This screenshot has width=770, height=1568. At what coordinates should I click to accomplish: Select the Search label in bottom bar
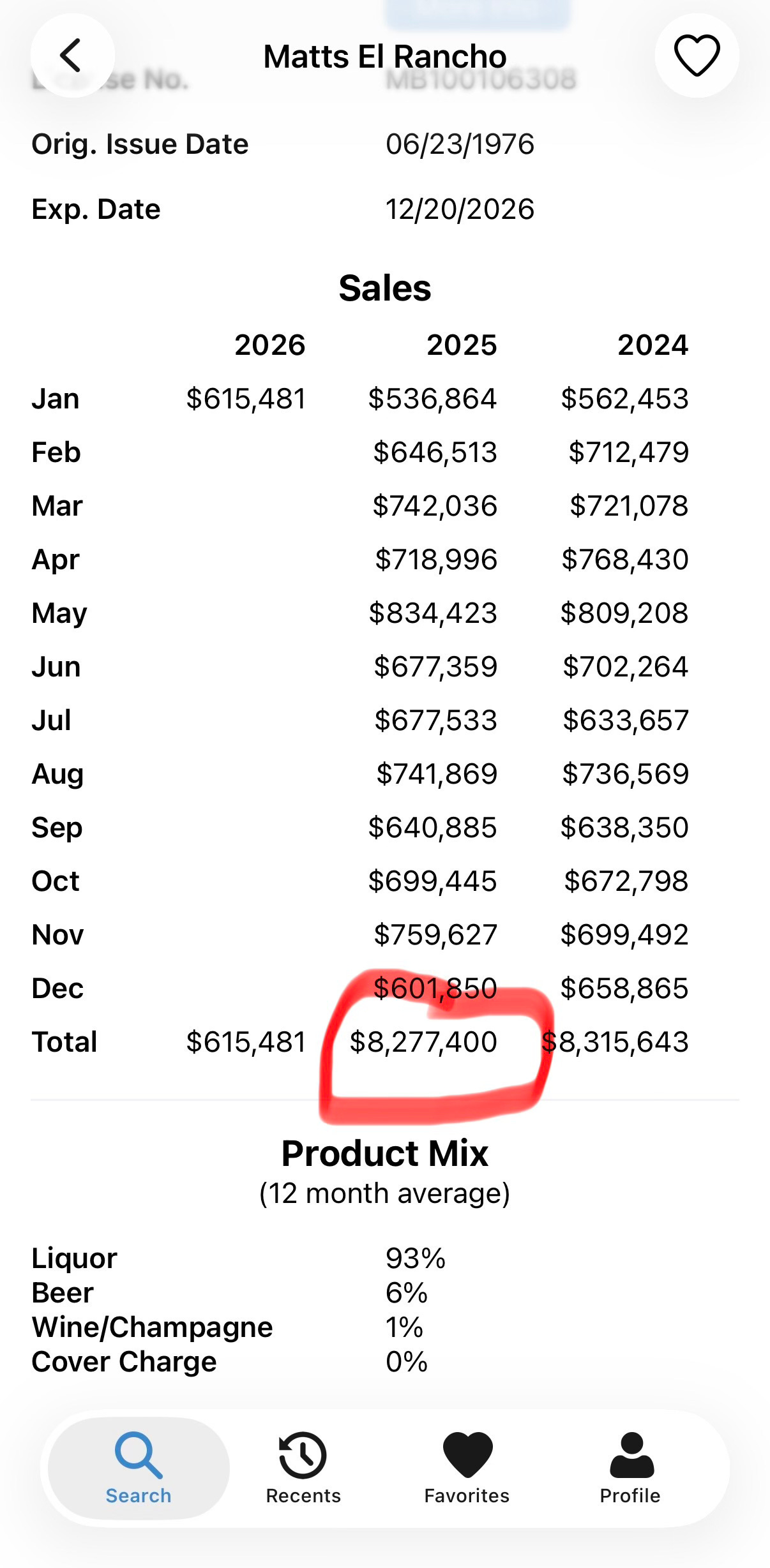(139, 1496)
